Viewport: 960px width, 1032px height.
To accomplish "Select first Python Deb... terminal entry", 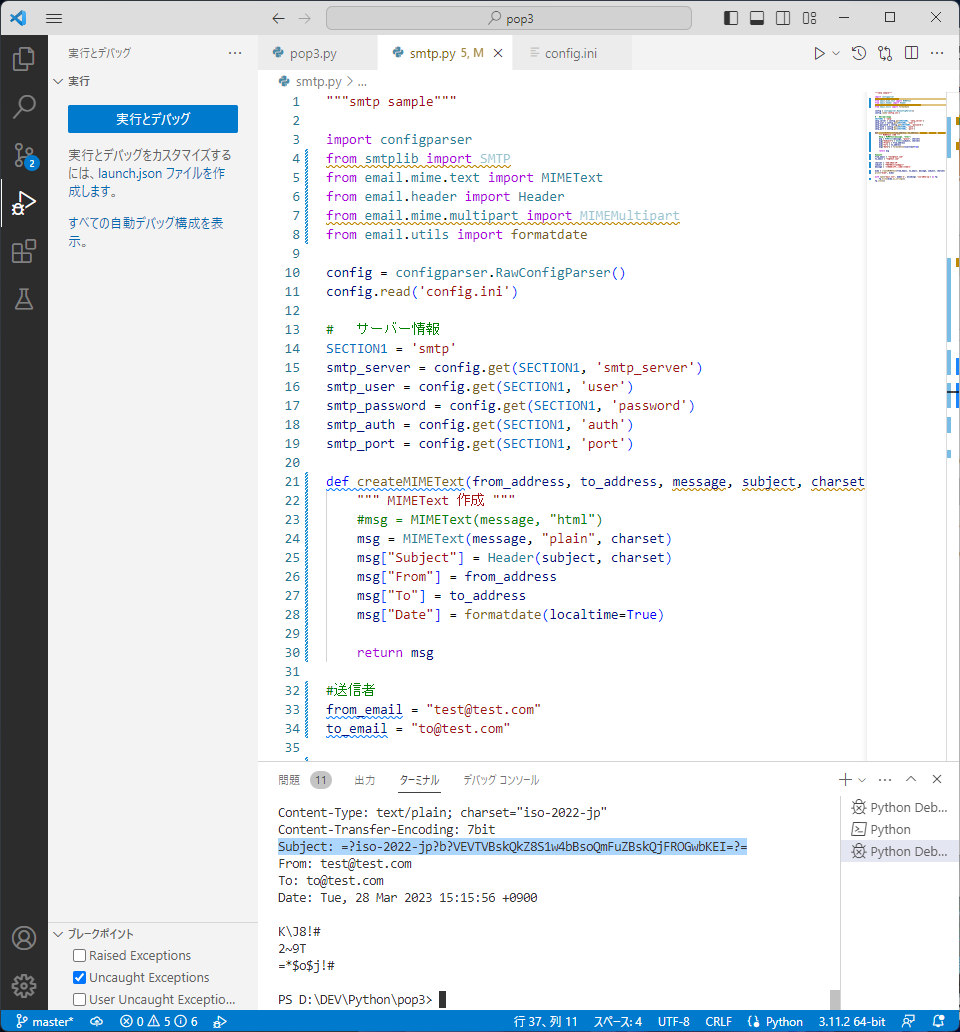I will 899,808.
